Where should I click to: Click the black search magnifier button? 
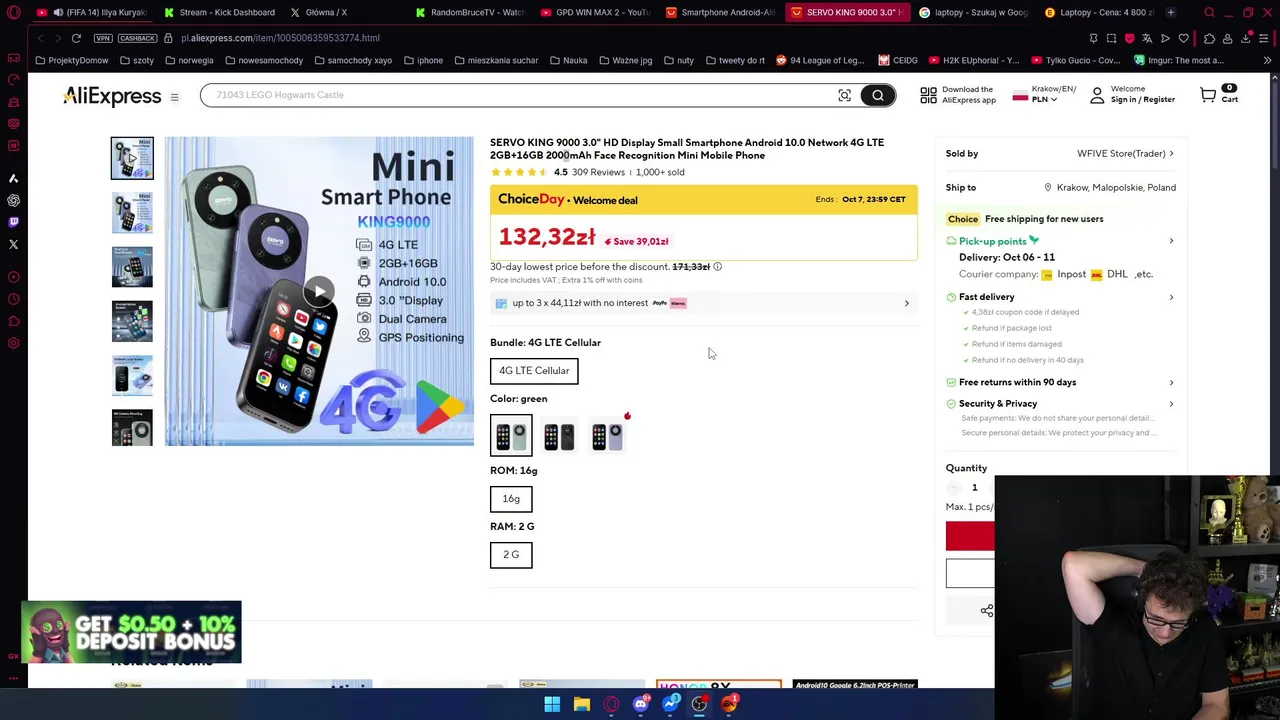(877, 95)
